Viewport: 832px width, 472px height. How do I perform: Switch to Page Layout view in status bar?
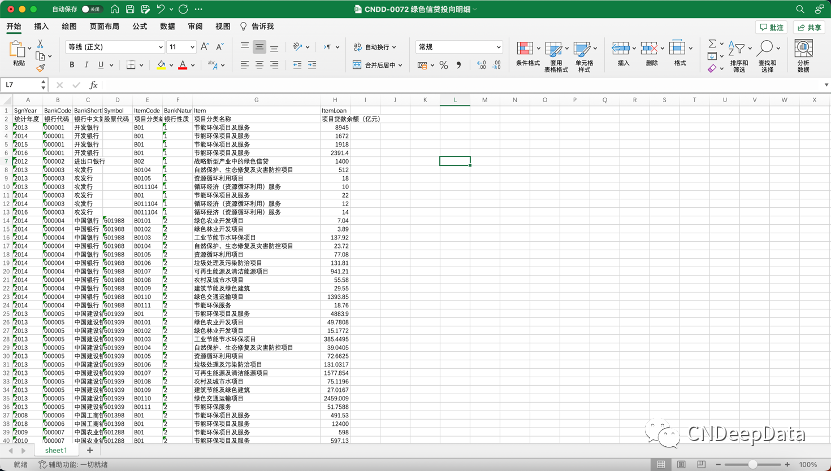[x=681, y=465]
